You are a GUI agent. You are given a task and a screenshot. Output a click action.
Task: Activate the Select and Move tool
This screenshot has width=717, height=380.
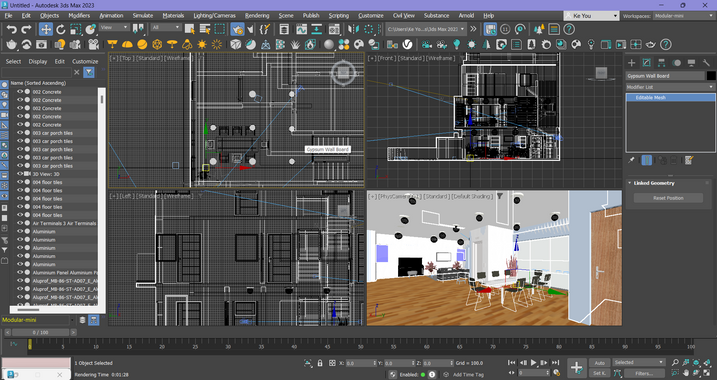click(46, 30)
